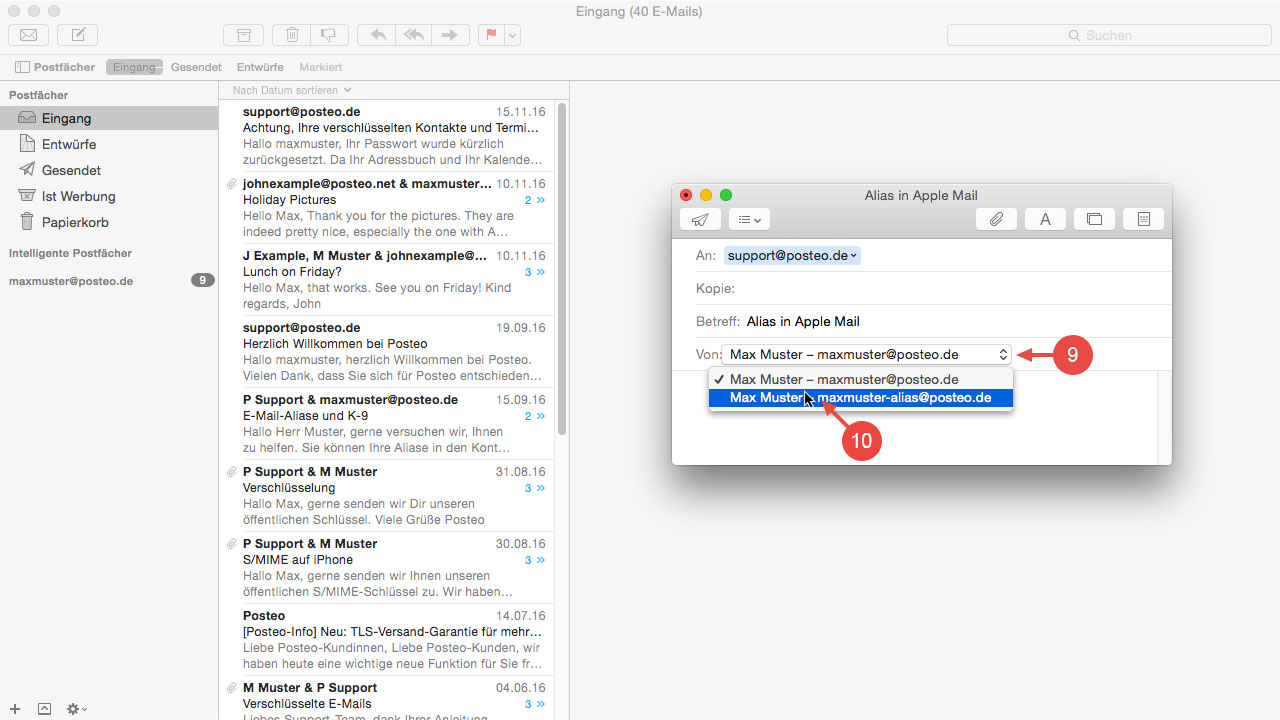The image size is (1280, 720).
Task: Compose a new message with the pencil icon
Action: [77, 35]
